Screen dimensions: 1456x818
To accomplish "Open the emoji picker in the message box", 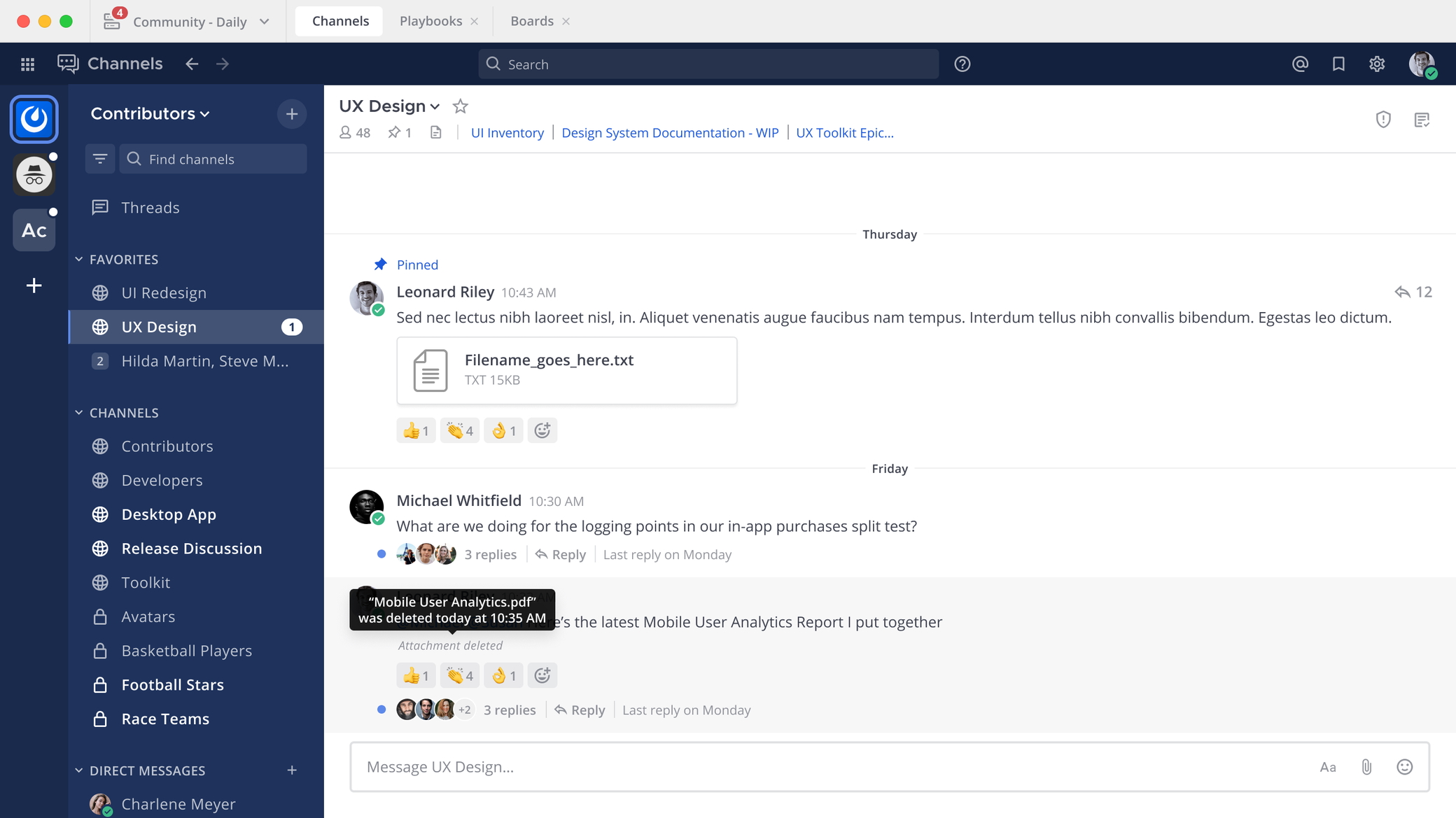I will (1404, 766).
